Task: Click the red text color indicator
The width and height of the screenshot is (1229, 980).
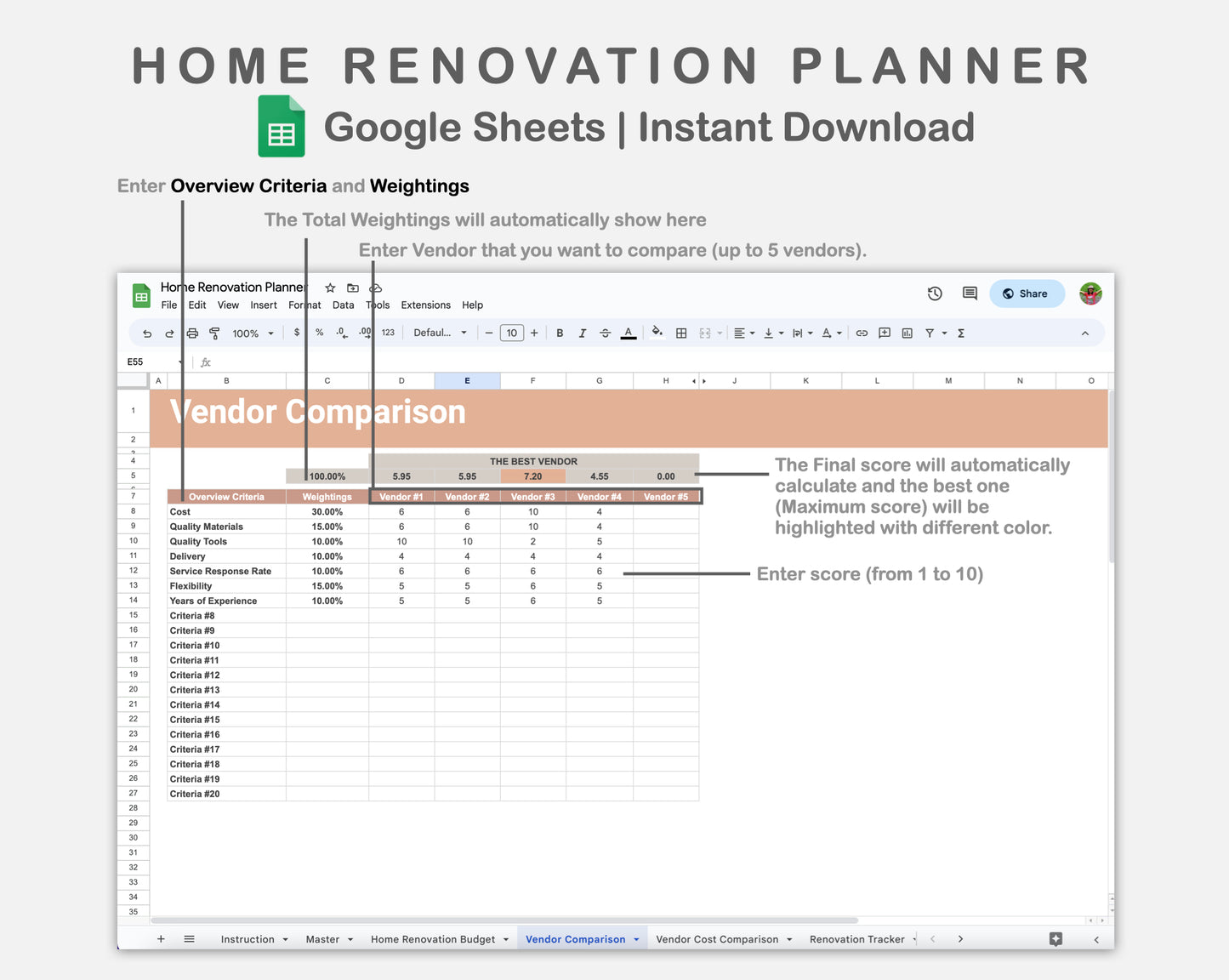Action: pyautogui.click(x=629, y=333)
